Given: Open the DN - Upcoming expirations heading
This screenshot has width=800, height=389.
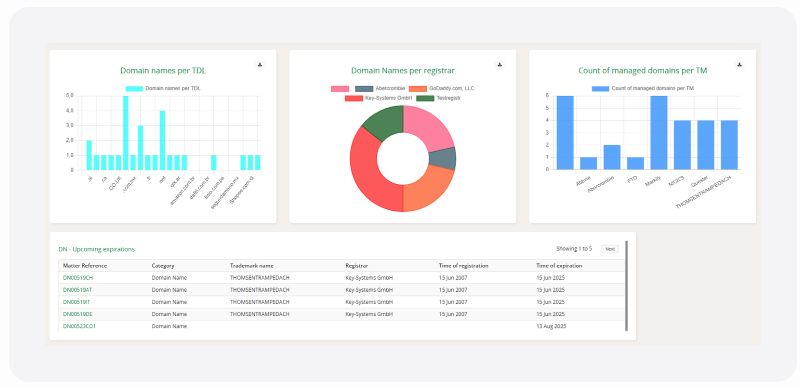Looking at the screenshot, I should pos(97,249).
